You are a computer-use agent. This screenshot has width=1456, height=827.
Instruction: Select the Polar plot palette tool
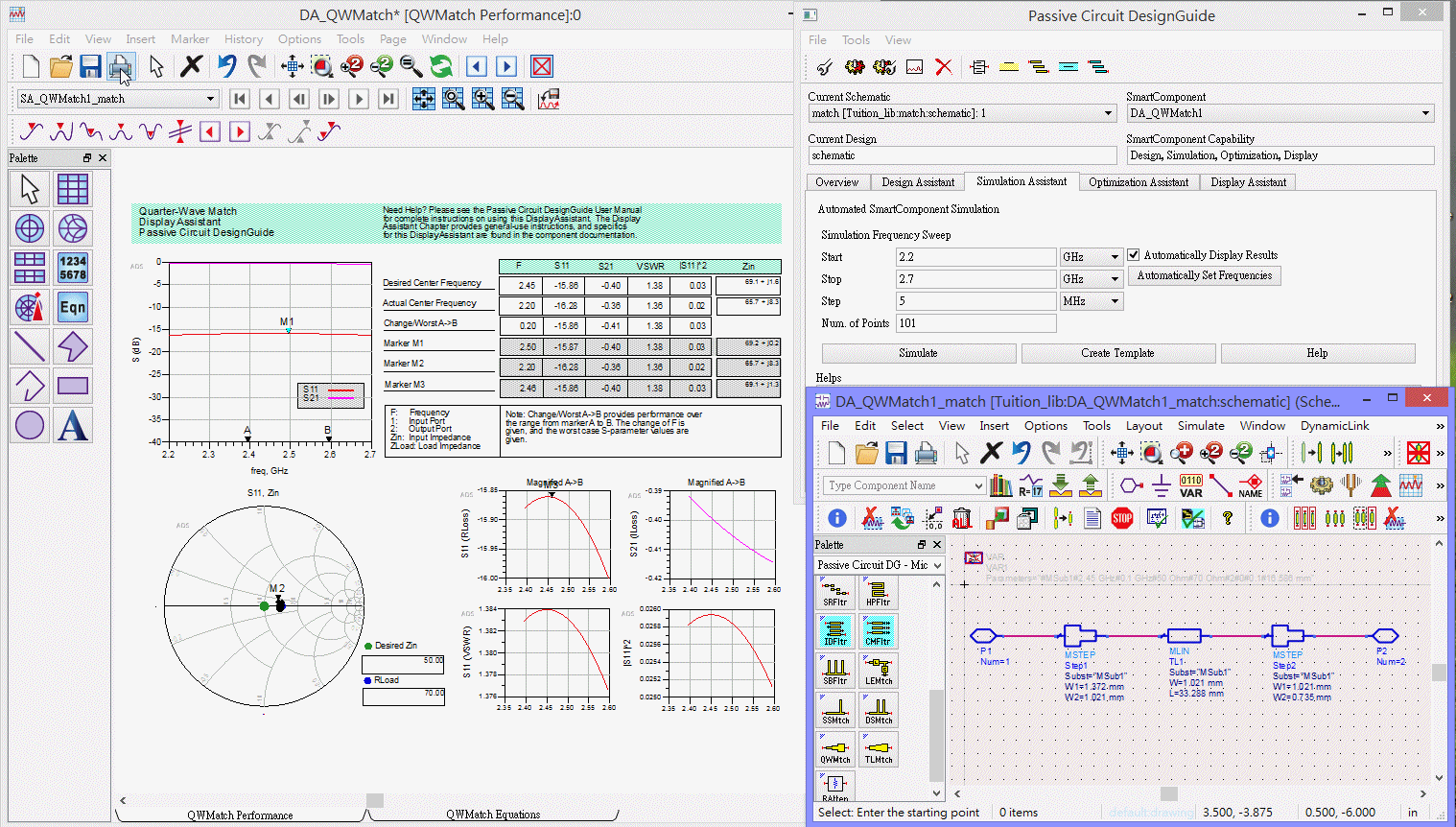[x=30, y=228]
